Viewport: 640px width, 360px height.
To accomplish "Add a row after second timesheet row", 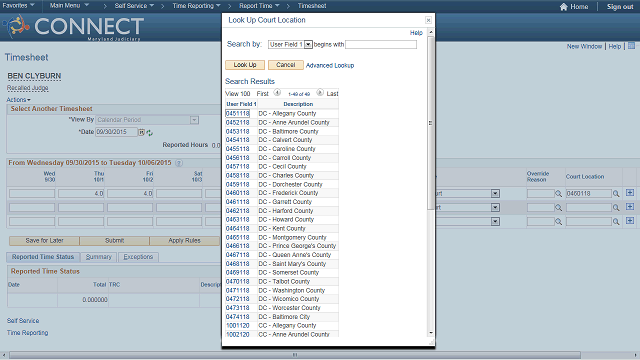I will point(630,207).
